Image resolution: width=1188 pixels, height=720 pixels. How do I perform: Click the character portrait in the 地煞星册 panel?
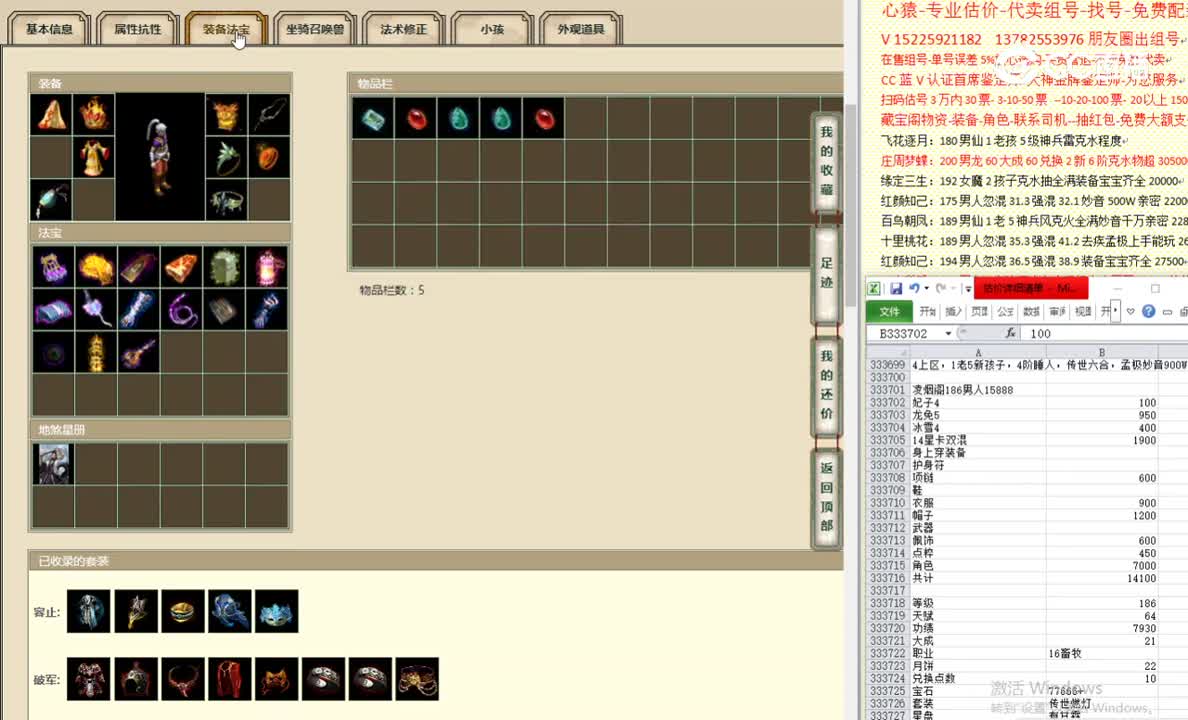click(53, 463)
